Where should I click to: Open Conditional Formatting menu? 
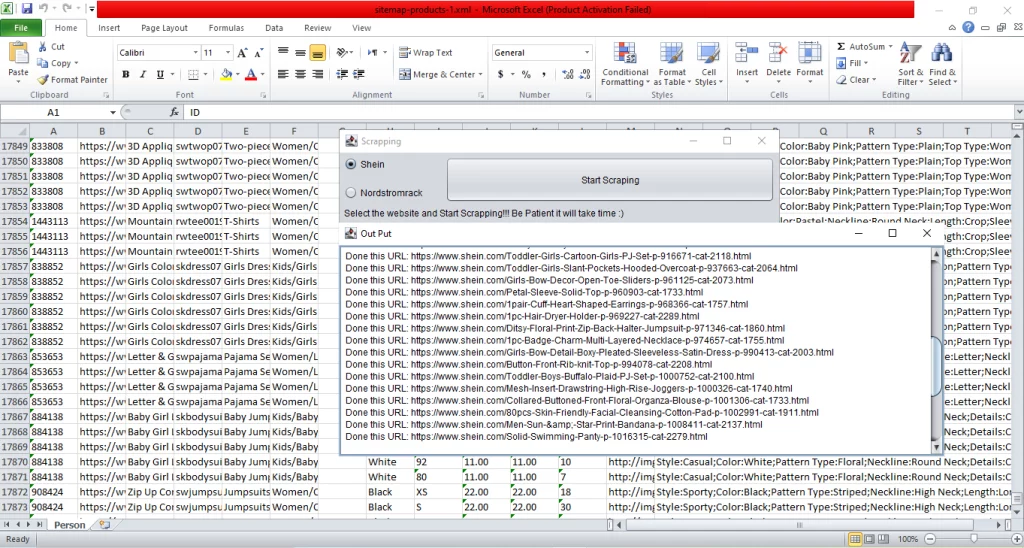[625, 64]
